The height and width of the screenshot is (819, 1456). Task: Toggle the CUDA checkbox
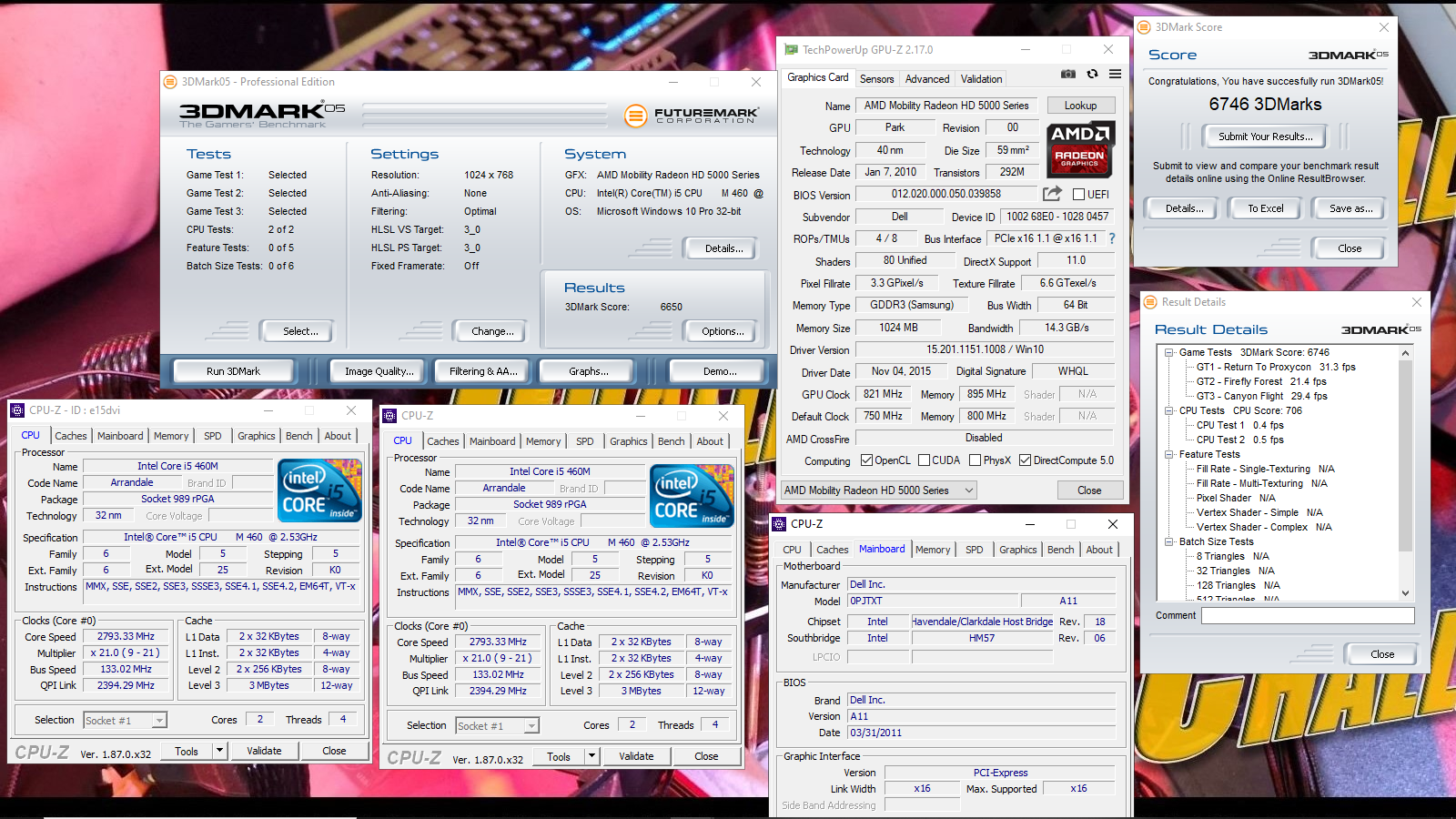925,460
